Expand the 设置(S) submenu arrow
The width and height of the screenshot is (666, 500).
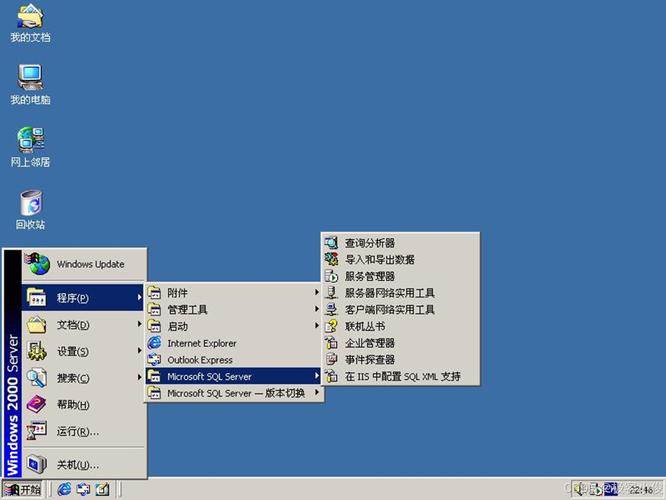point(139,351)
